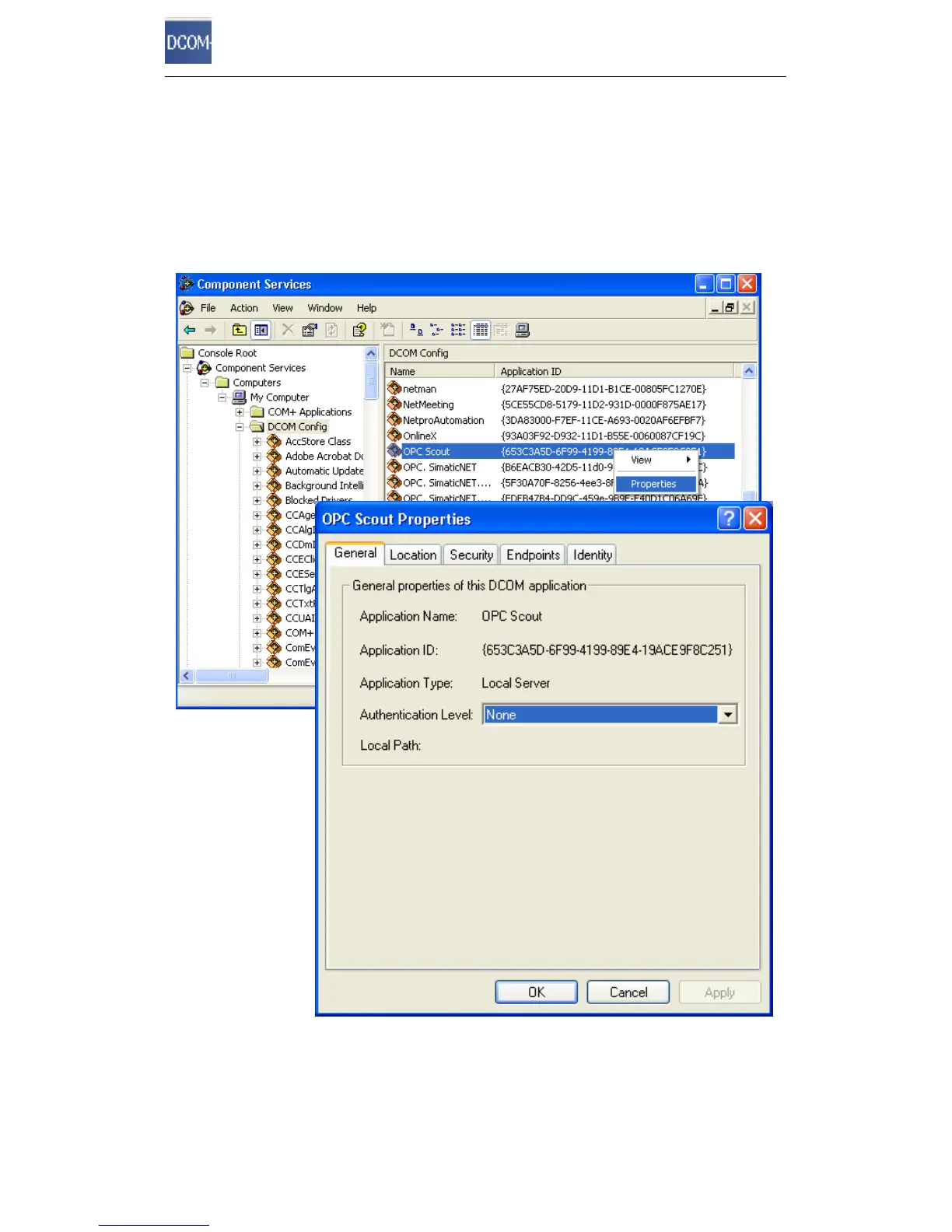Click the Back arrow in the toolbar
The width and height of the screenshot is (952, 1232).
pyautogui.click(x=189, y=330)
